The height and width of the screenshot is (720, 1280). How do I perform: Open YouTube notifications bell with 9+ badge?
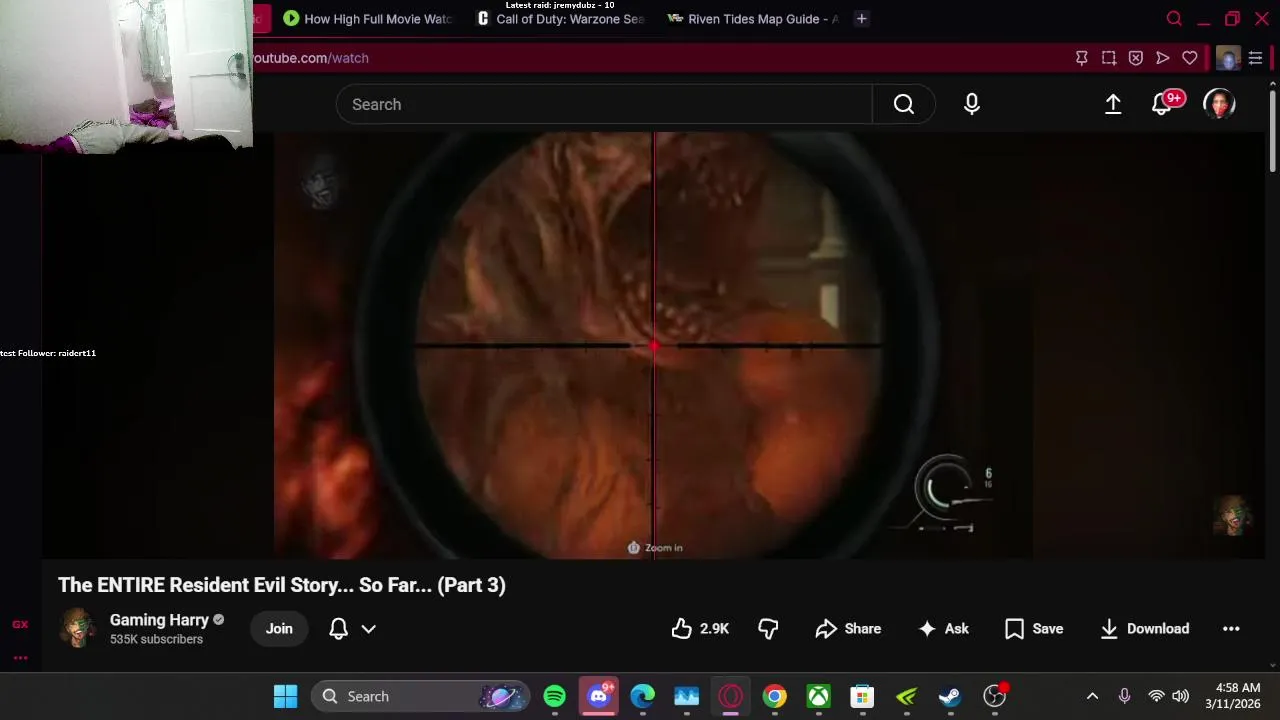(1163, 103)
